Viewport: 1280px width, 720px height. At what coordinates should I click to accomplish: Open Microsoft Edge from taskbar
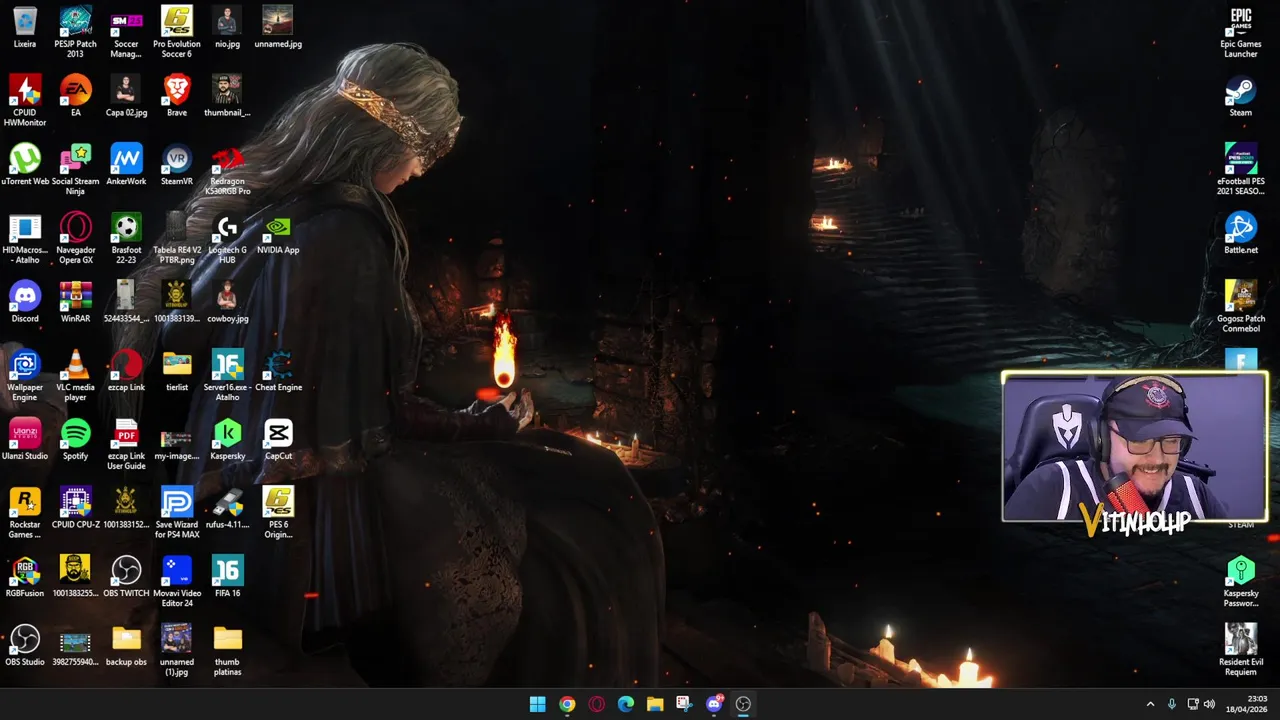(626, 704)
